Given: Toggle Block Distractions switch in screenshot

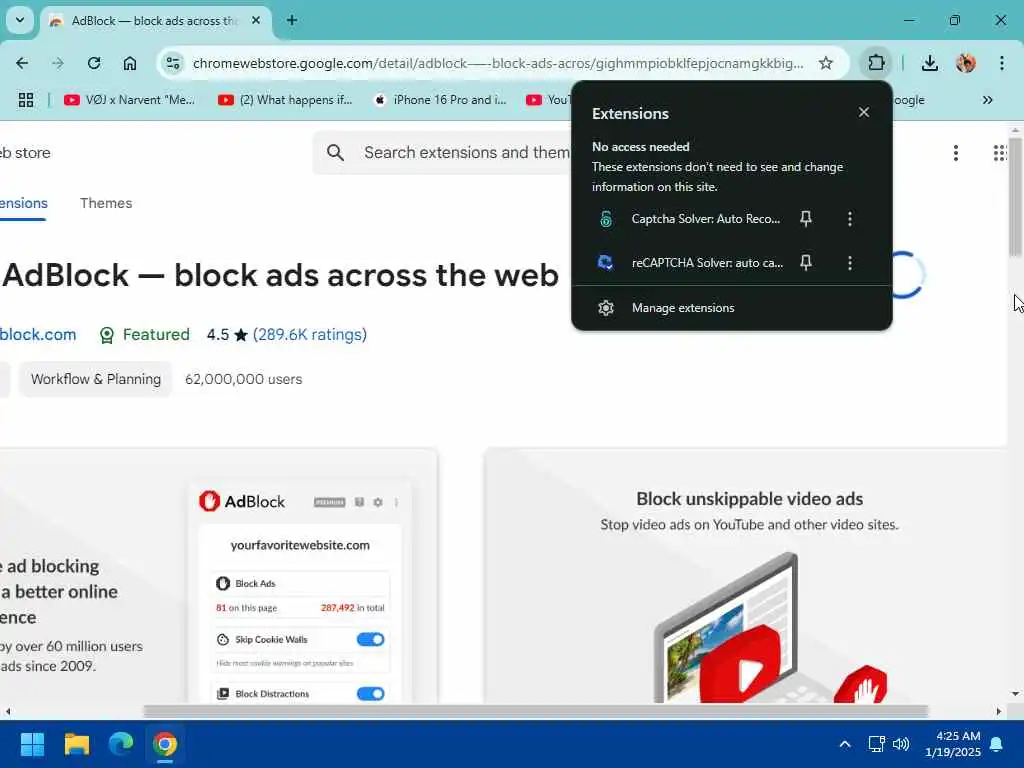Looking at the screenshot, I should point(370,694).
